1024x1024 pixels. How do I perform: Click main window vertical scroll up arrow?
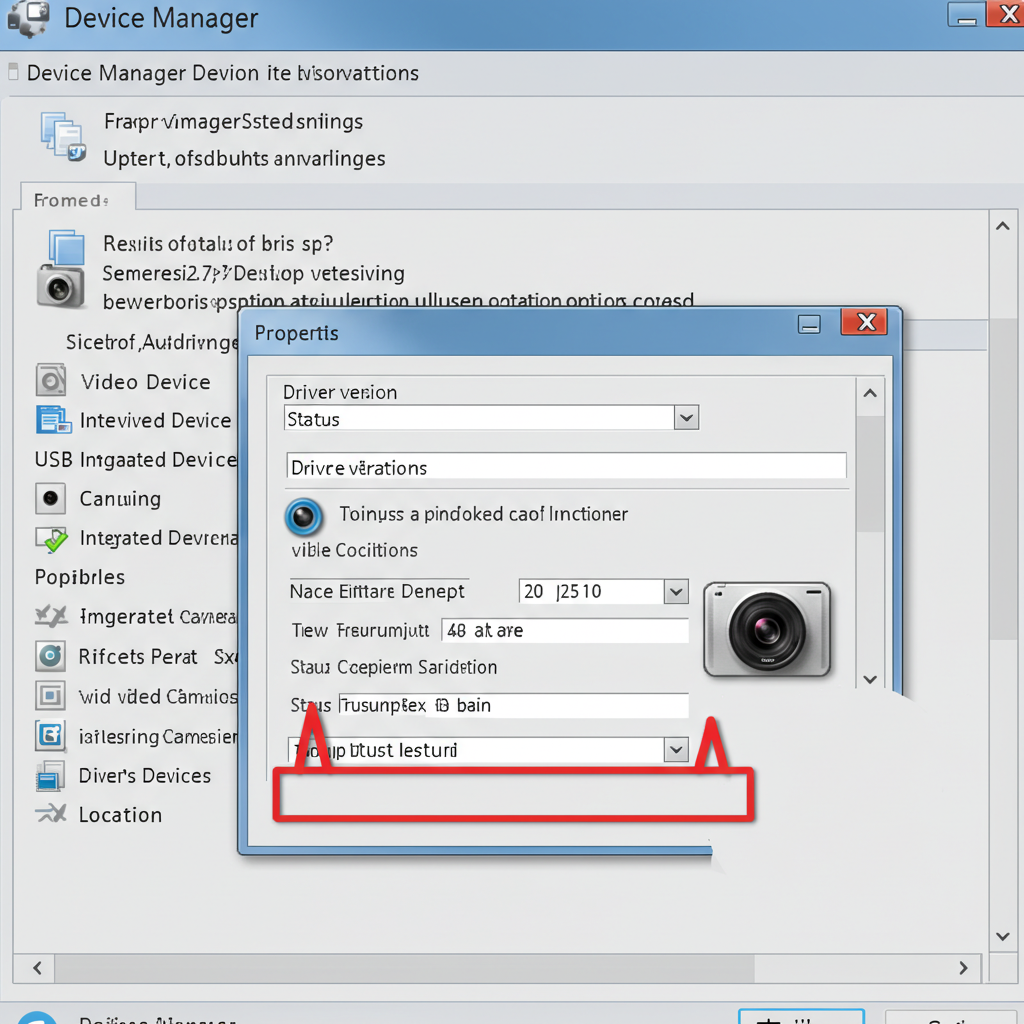pyautogui.click(x=1003, y=226)
